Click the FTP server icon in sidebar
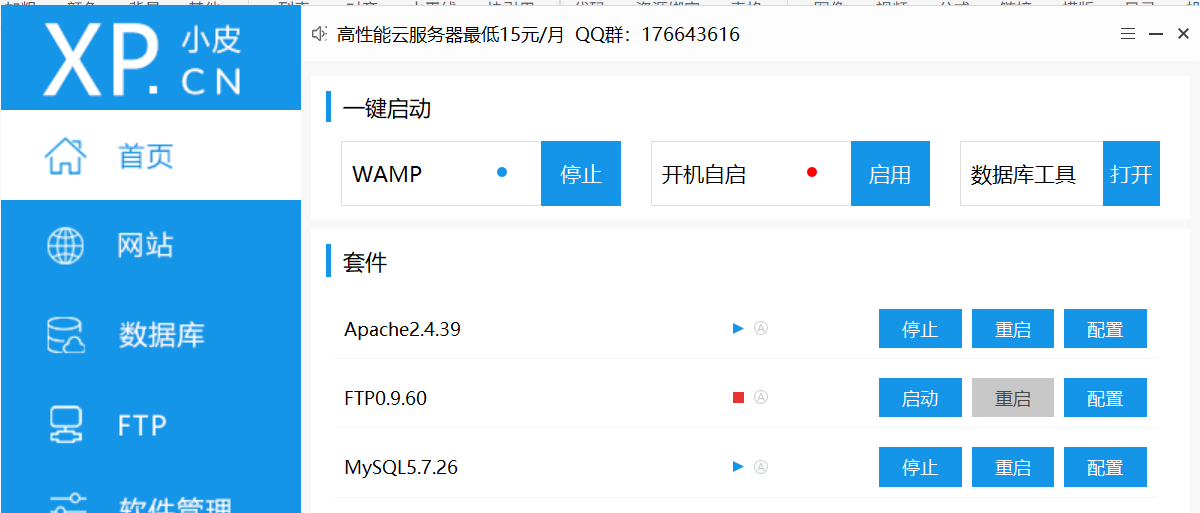 point(66,425)
